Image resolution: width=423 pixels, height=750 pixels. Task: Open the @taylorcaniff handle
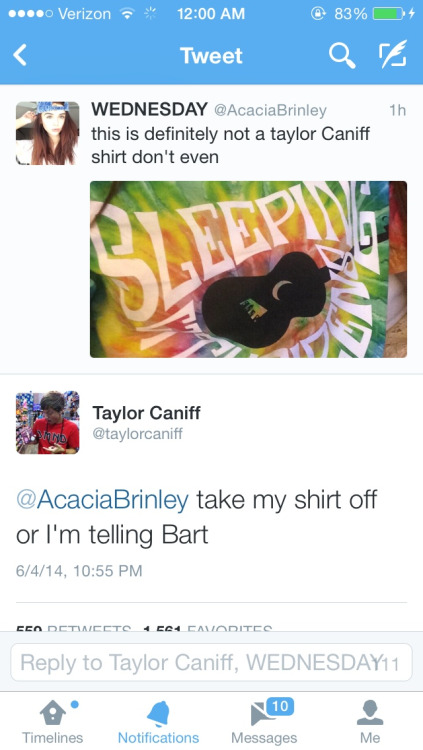coord(137,434)
